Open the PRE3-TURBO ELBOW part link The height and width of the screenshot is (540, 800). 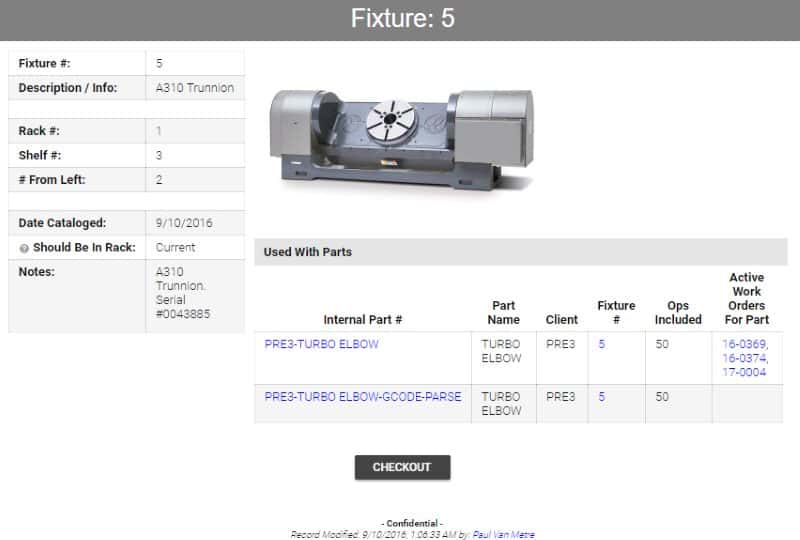pos(321,344)
